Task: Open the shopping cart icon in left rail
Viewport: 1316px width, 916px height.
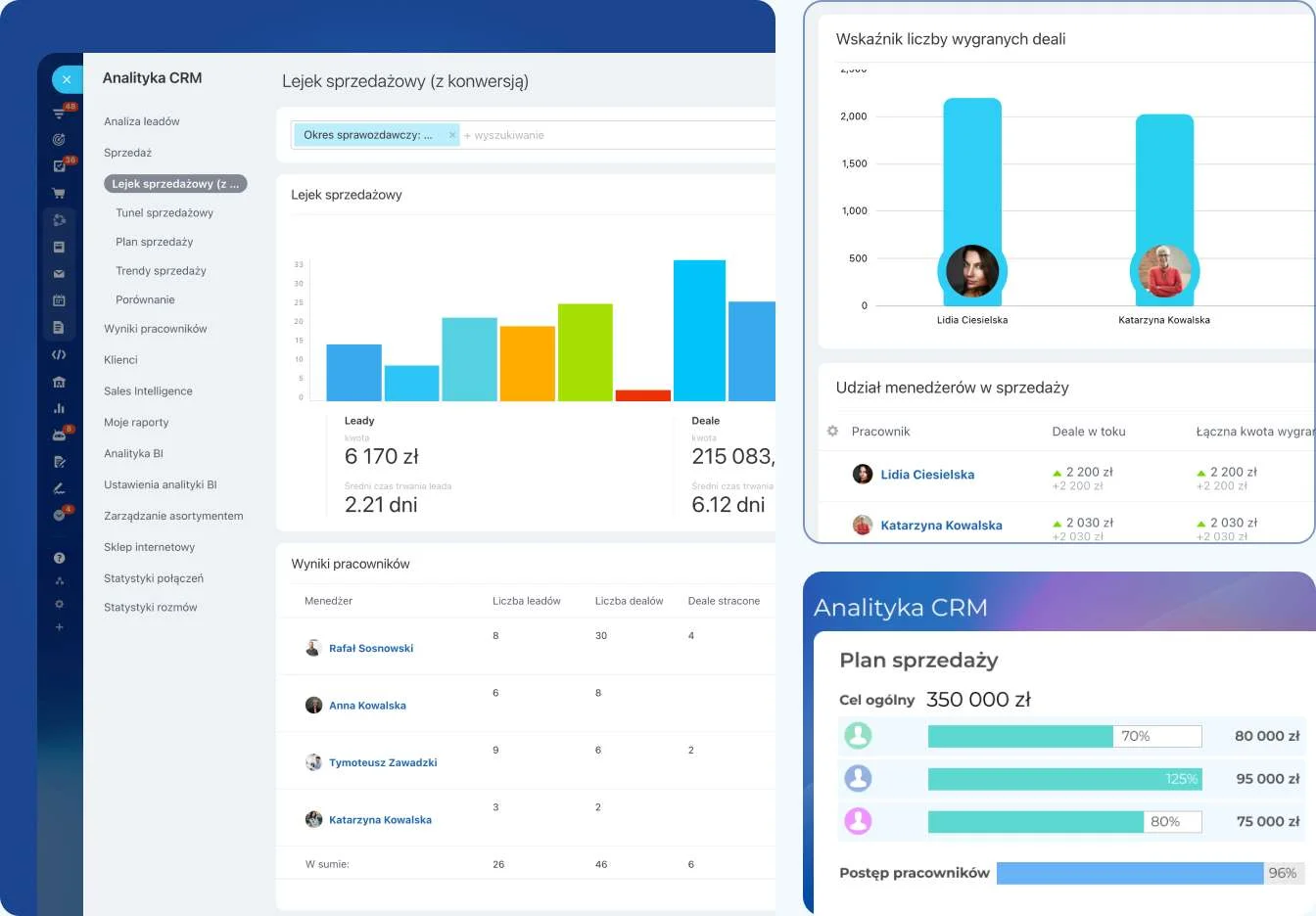Action: (x=59, y=193)
